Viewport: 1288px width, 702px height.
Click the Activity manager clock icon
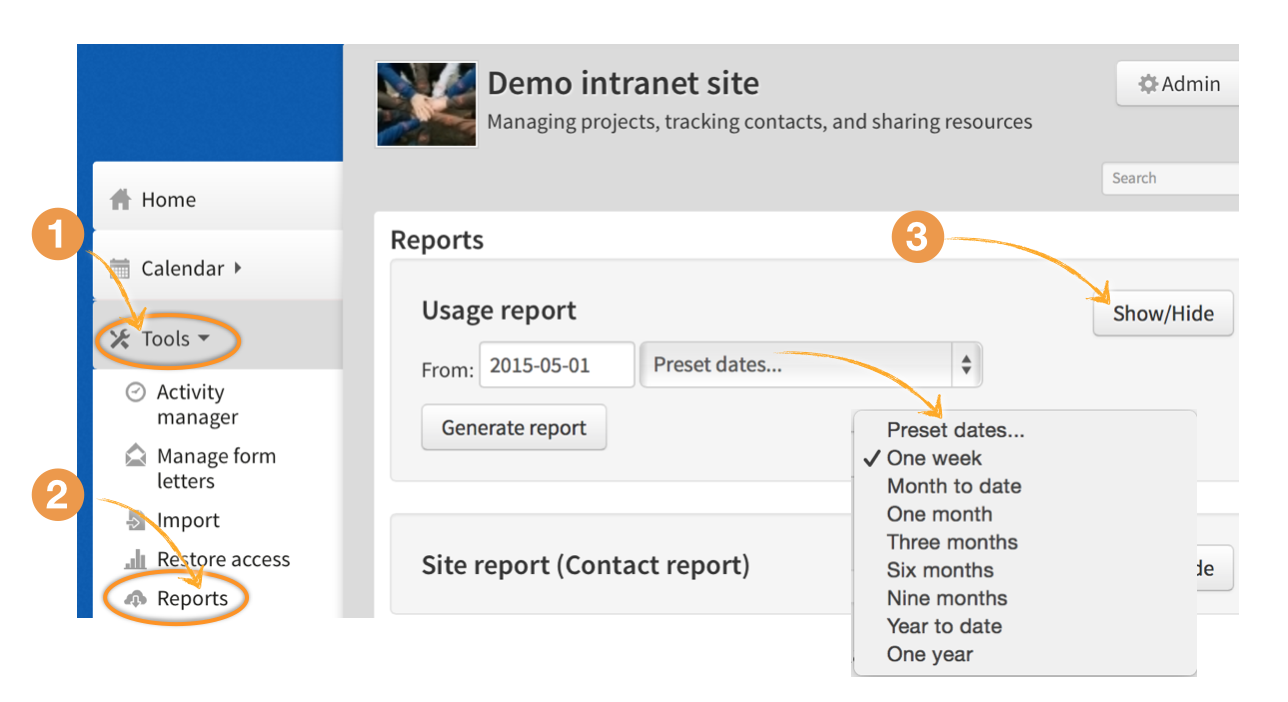pyautogui.click(x=135, y=392)
